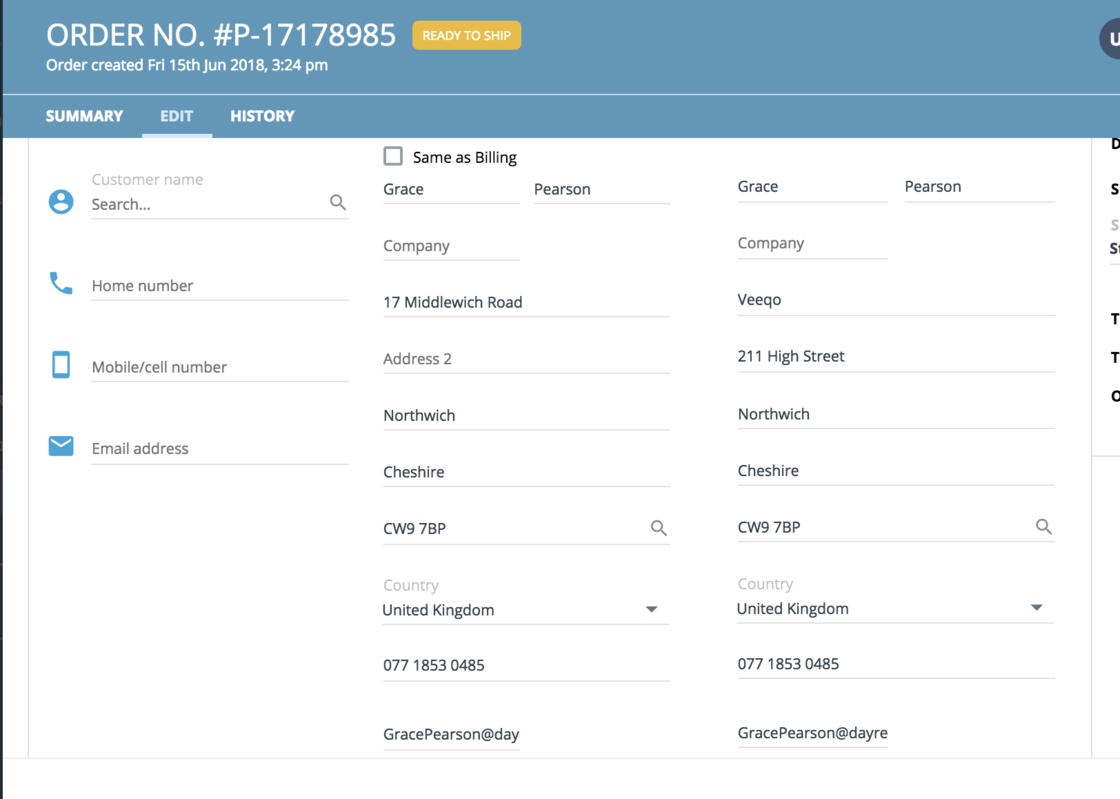The image size is (1120, 799).
Task: Expand the shipping Country dropdown
Action: (x=1038, y=607)
